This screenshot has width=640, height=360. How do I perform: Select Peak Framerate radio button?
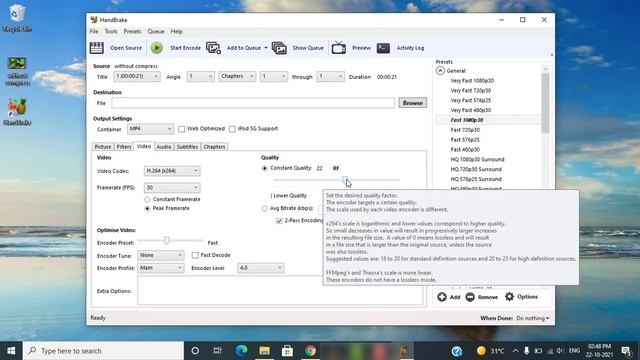click(147, 209)
